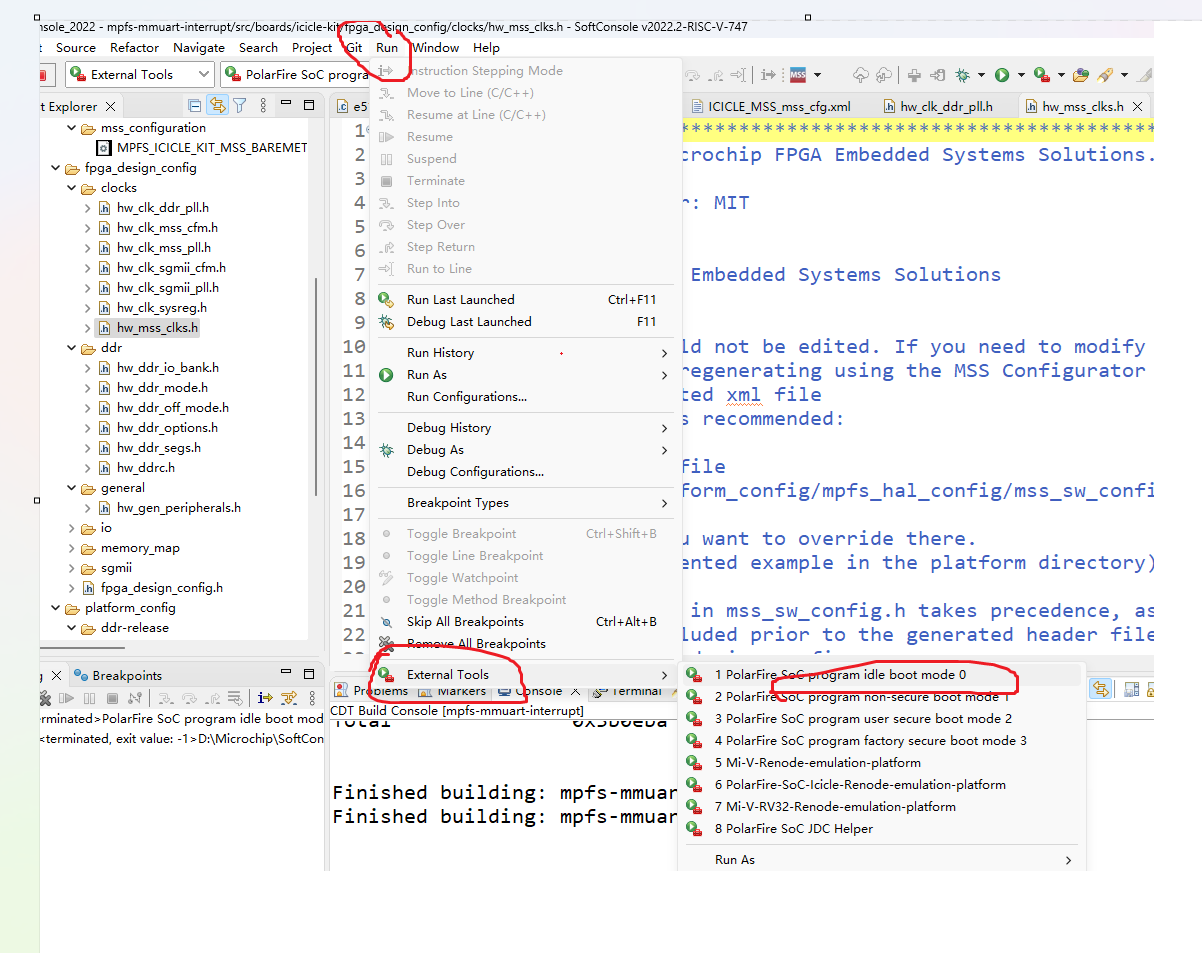Switch to hw_clk_ddr_pll.h editor tab
Screen dimensions: 1202x953
pos(937,106)
